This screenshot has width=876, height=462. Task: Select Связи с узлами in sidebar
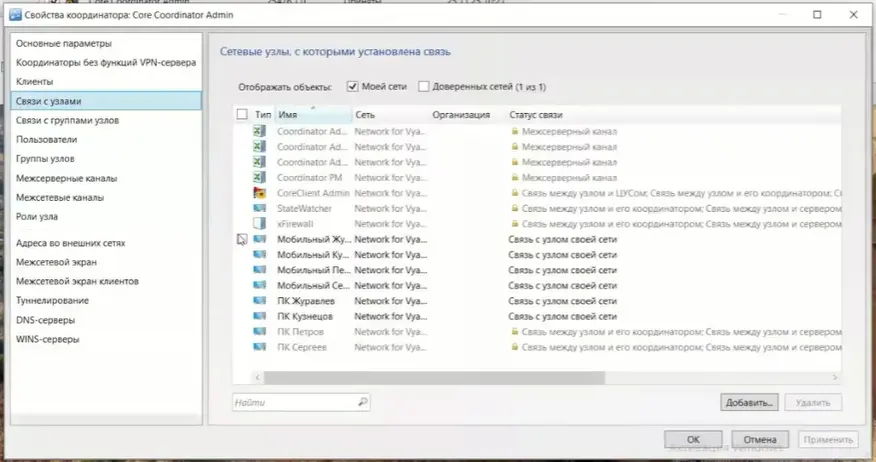(x=106, y=101)
